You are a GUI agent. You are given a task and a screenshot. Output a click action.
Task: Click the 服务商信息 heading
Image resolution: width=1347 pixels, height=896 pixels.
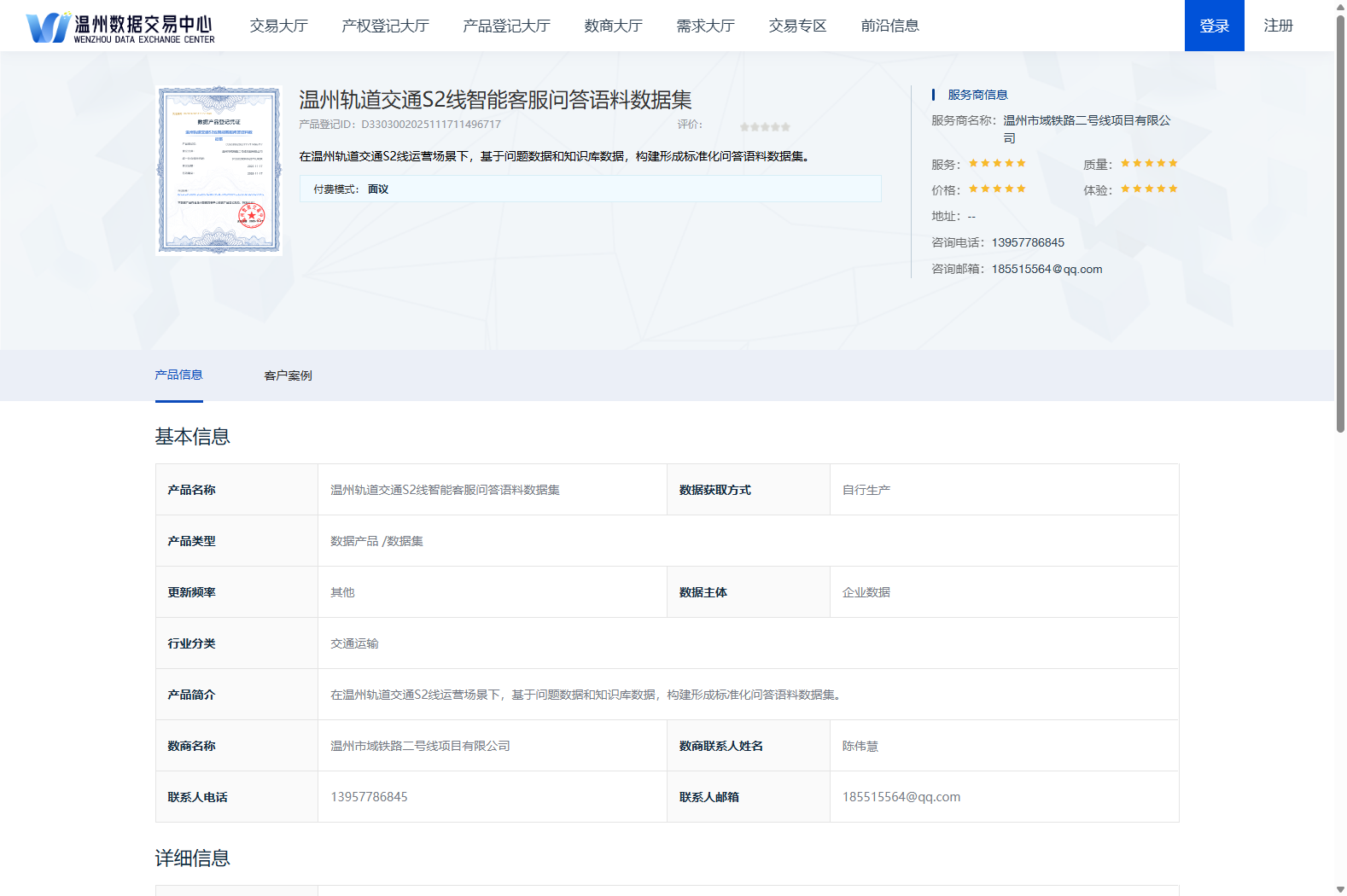point(977,95)
